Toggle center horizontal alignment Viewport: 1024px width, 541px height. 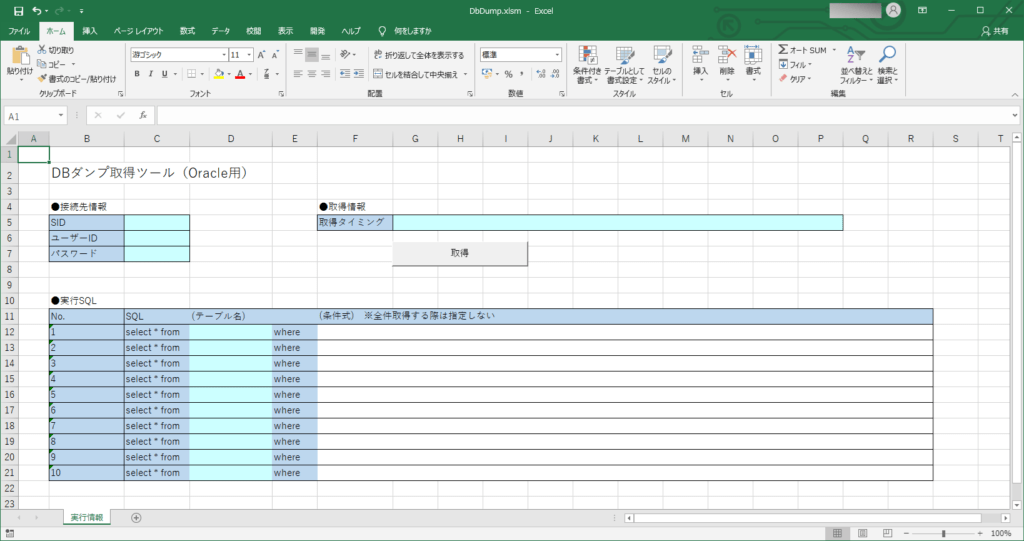point(312,74)
